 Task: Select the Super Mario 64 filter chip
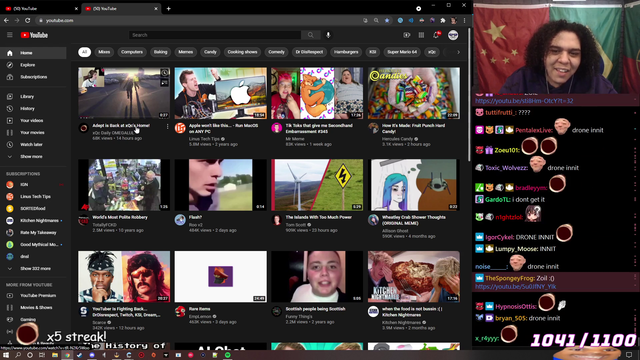(402, 52)
